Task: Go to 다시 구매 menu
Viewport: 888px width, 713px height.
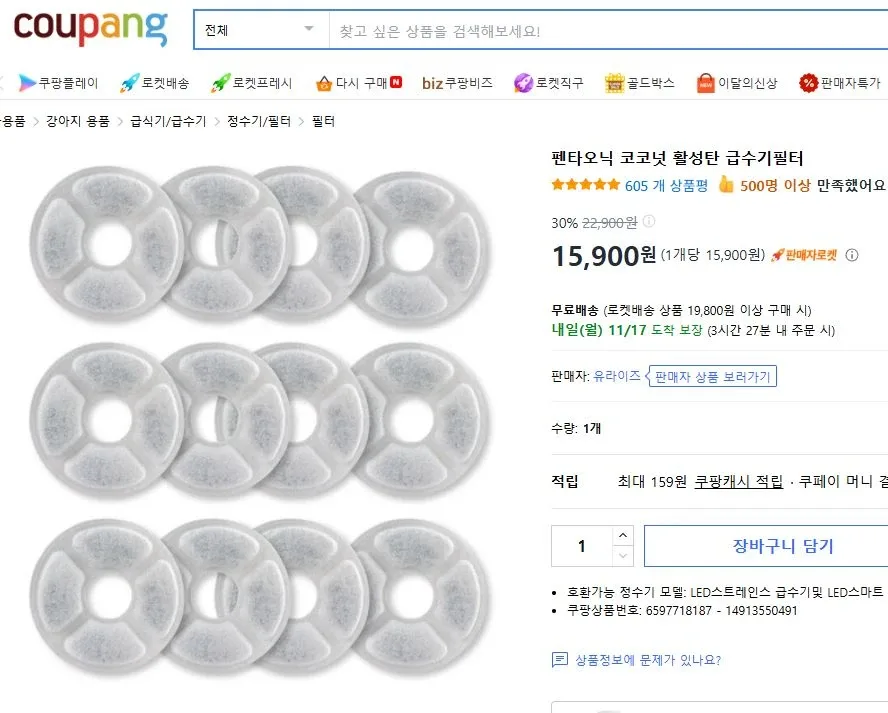Action: (358, 83)
